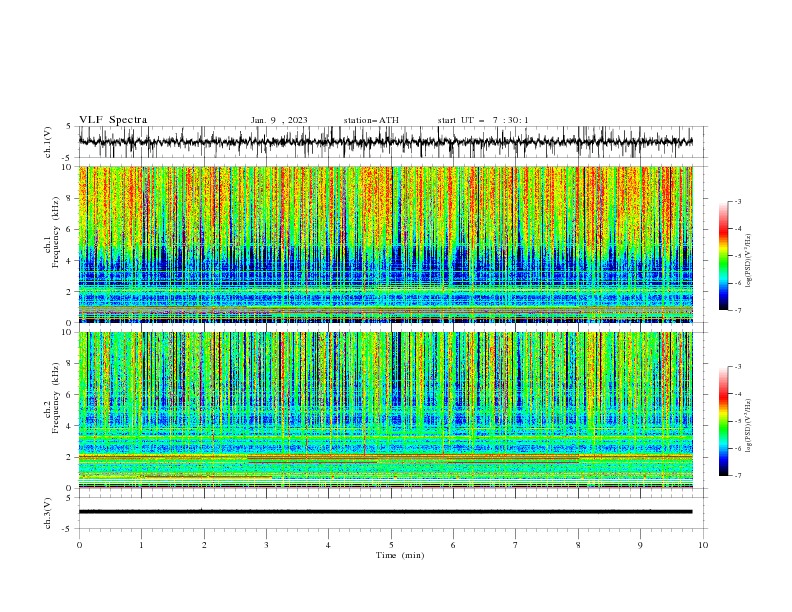The width and height of the screenshot is (792, 612).
Task: Click the ch.1 voltage waveform trace
Action: 385,142
